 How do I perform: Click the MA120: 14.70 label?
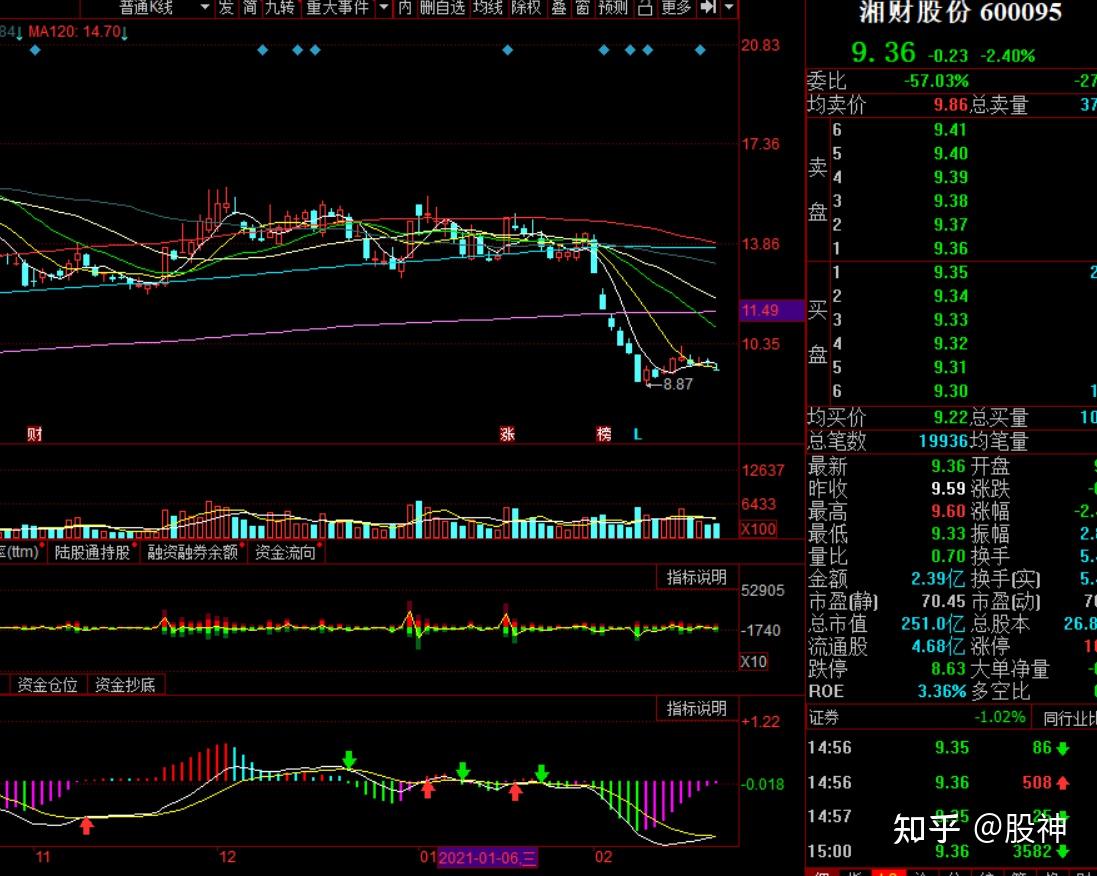(75, 31)
